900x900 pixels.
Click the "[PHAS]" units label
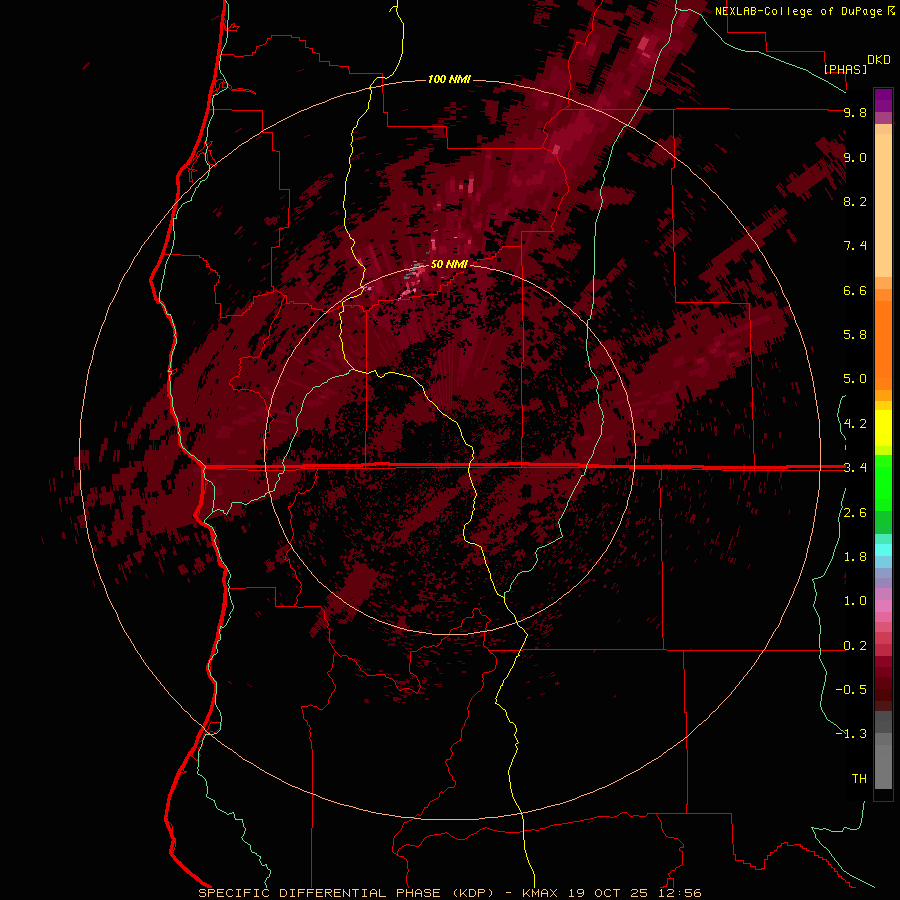[x=845, y=69]
